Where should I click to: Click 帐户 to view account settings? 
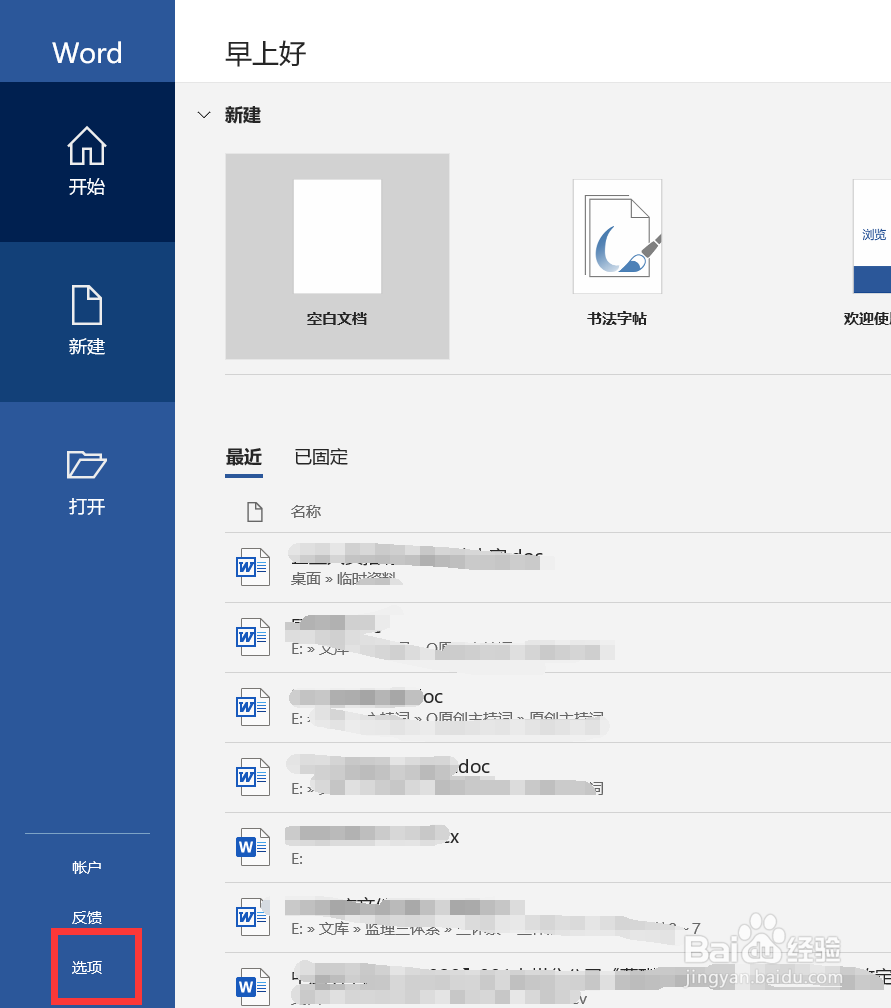pos(87,867)
